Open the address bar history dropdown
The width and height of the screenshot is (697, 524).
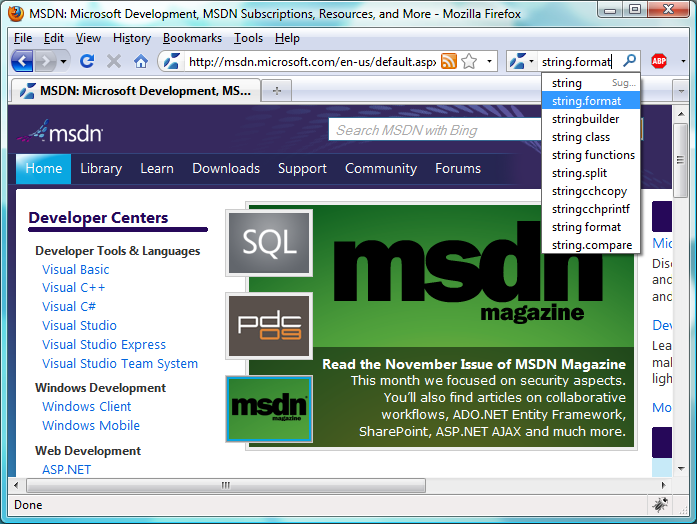(489, 61)
